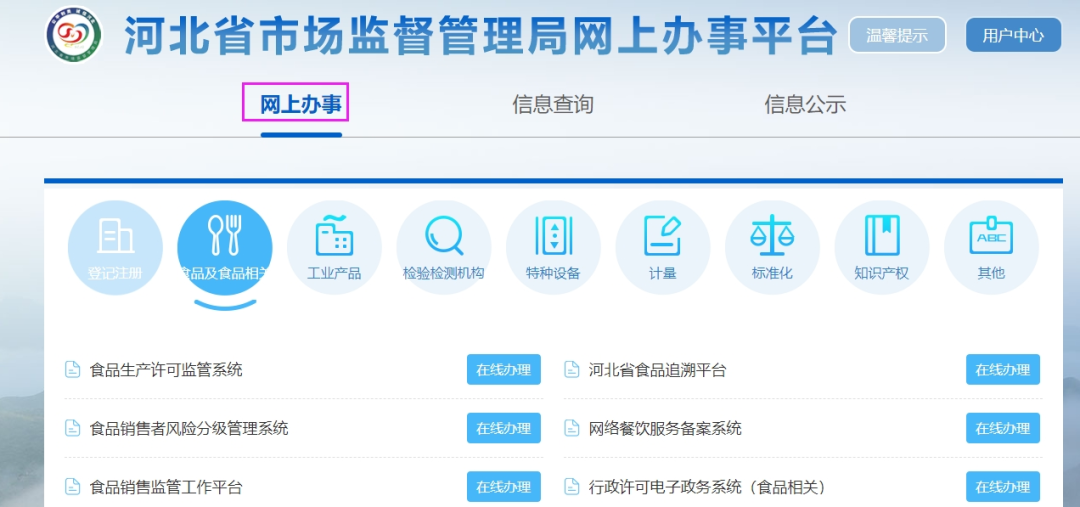Open the 信息公示 tab

pos(805,104)
